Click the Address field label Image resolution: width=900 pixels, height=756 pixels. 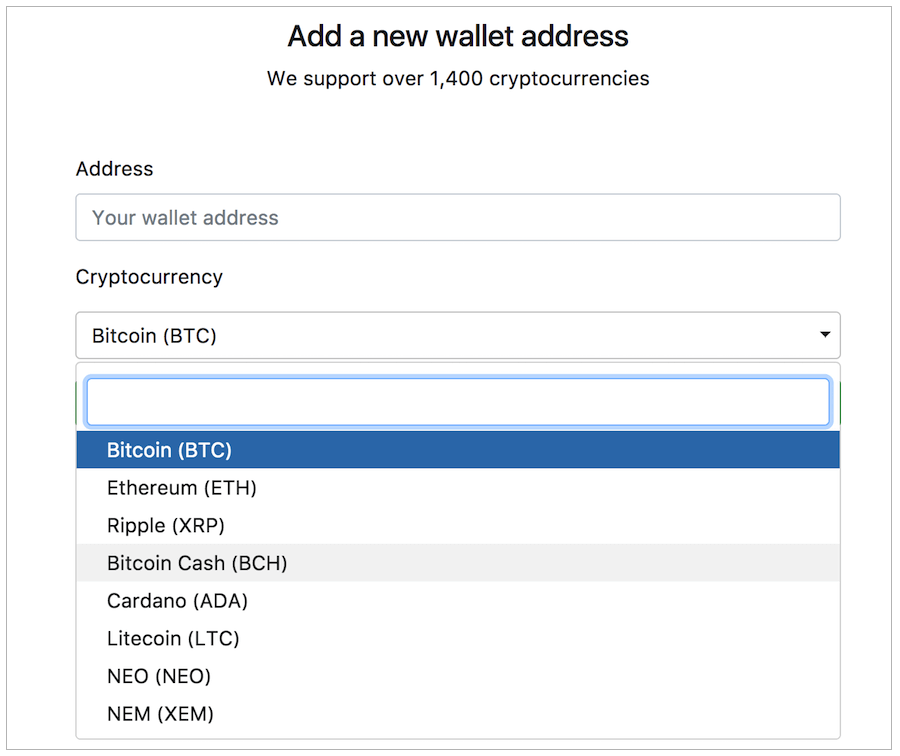click(115, 169)
